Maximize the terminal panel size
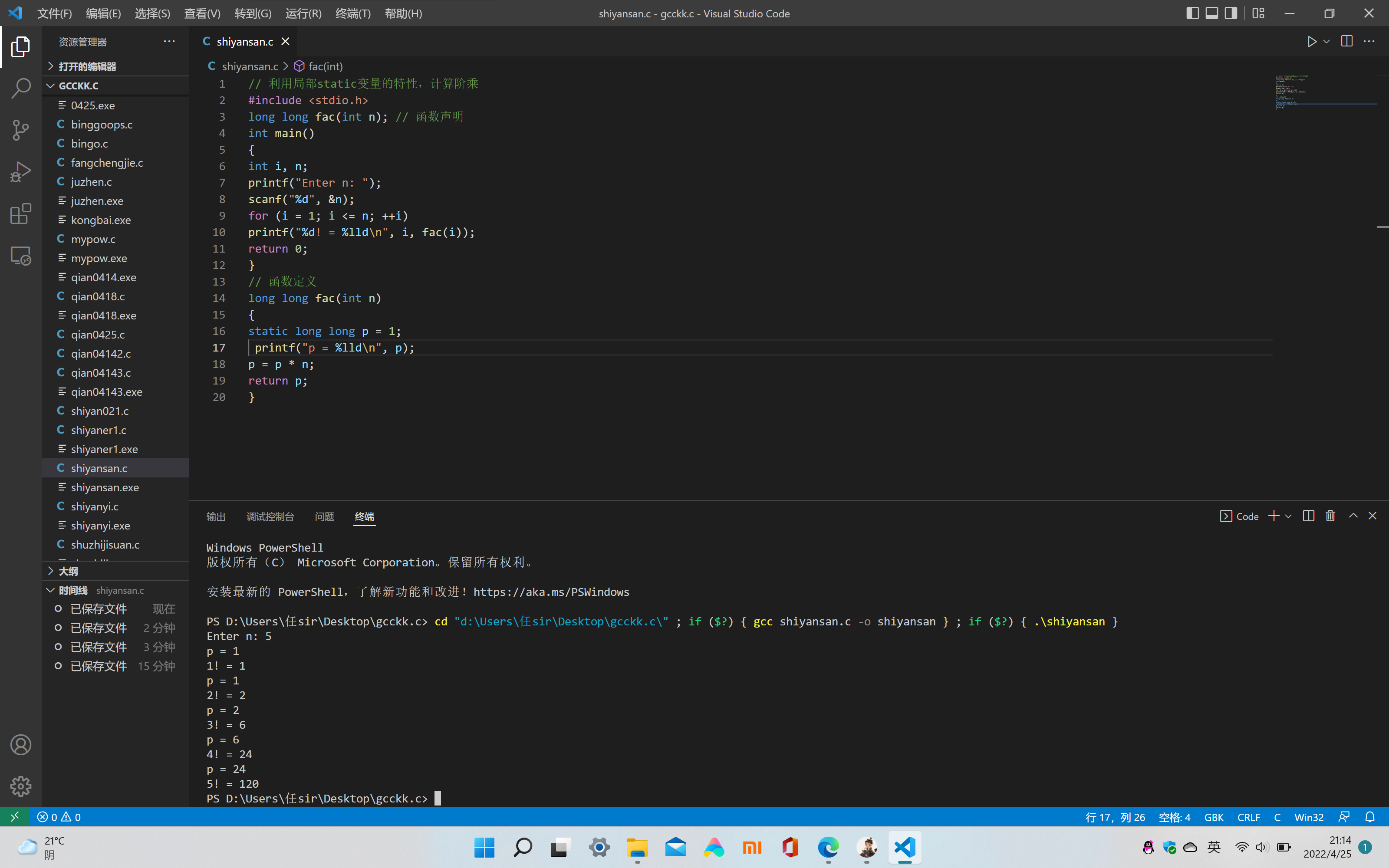 coord(1353,516)
